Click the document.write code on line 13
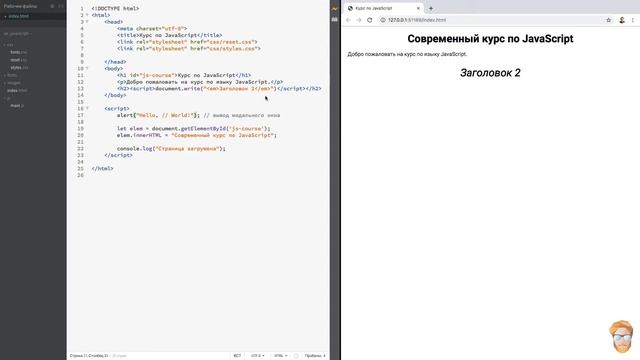The height and width of the screenshot is (360, 640). 216,89
